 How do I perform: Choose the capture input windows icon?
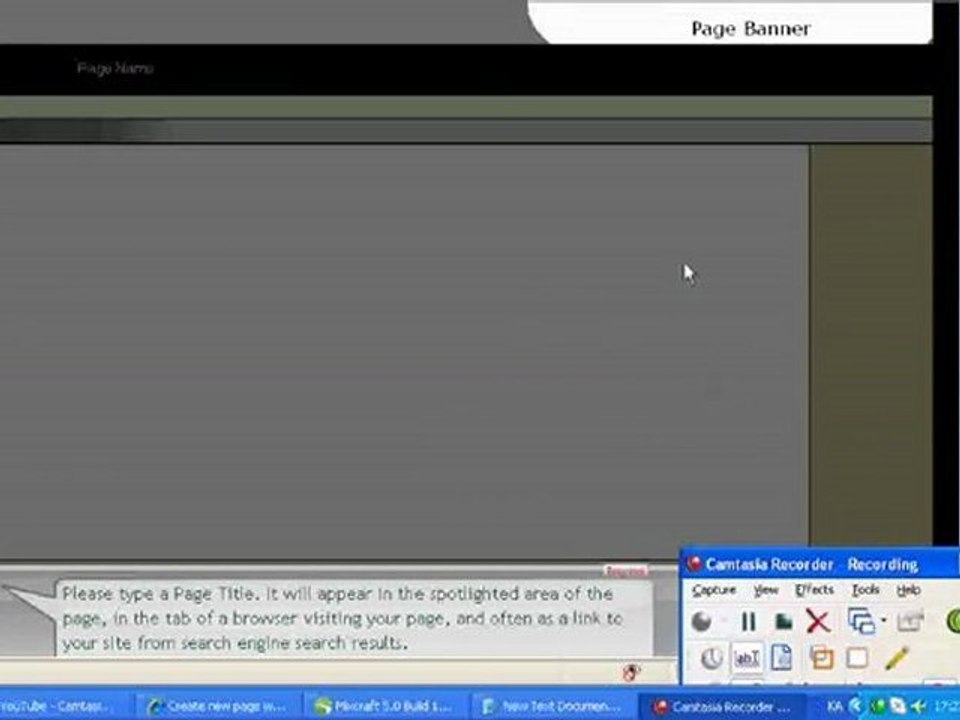(x=861, y=621)
